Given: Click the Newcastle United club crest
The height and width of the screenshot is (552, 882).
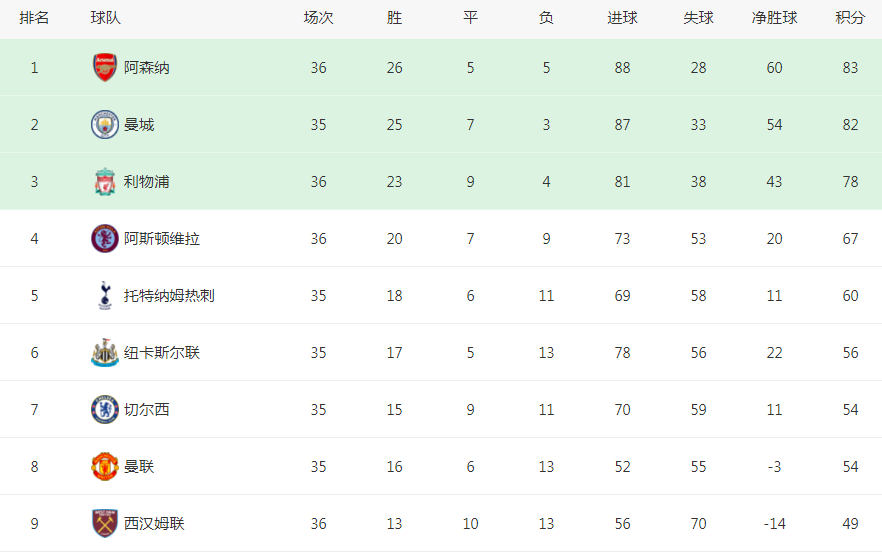Looking at the screenshot, I should coord(105,352).
